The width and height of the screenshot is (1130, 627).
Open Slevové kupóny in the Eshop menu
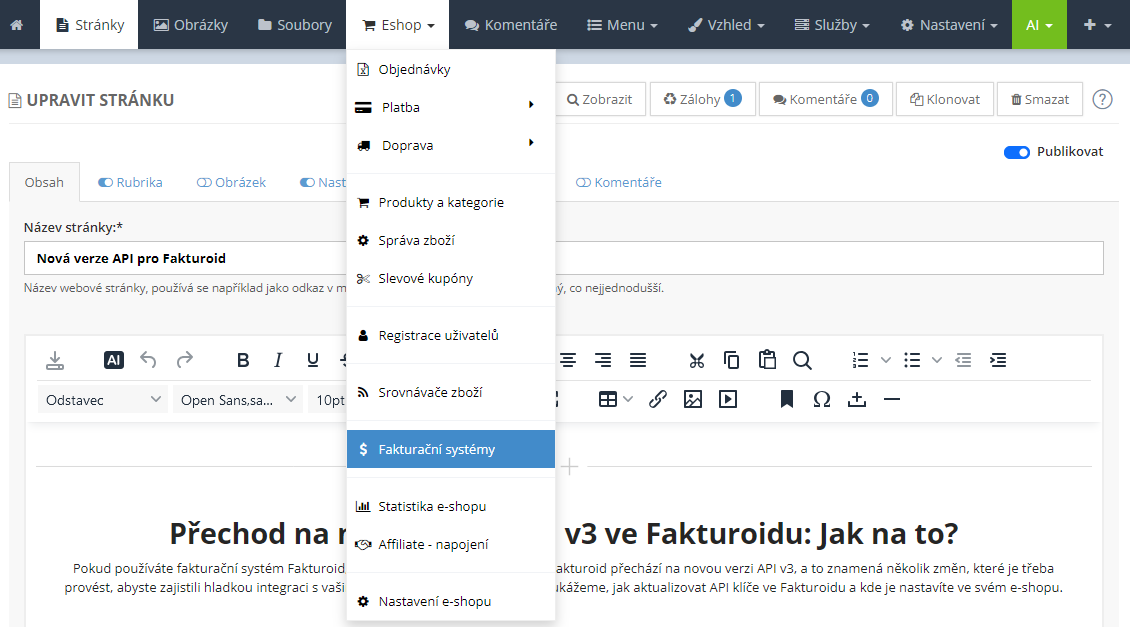click(x=425, y=278)
